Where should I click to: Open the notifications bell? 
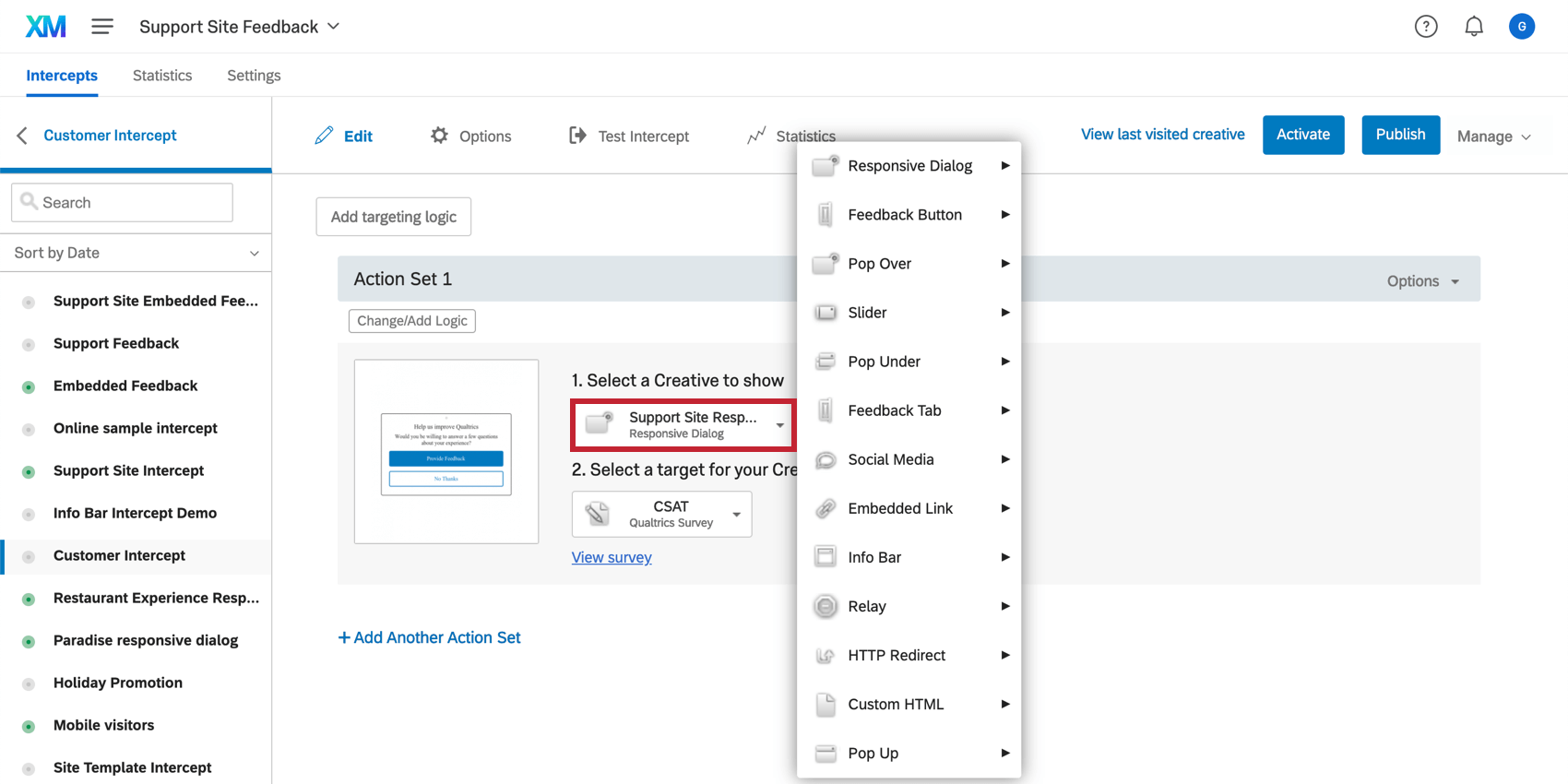click(x=1474, y=27)
